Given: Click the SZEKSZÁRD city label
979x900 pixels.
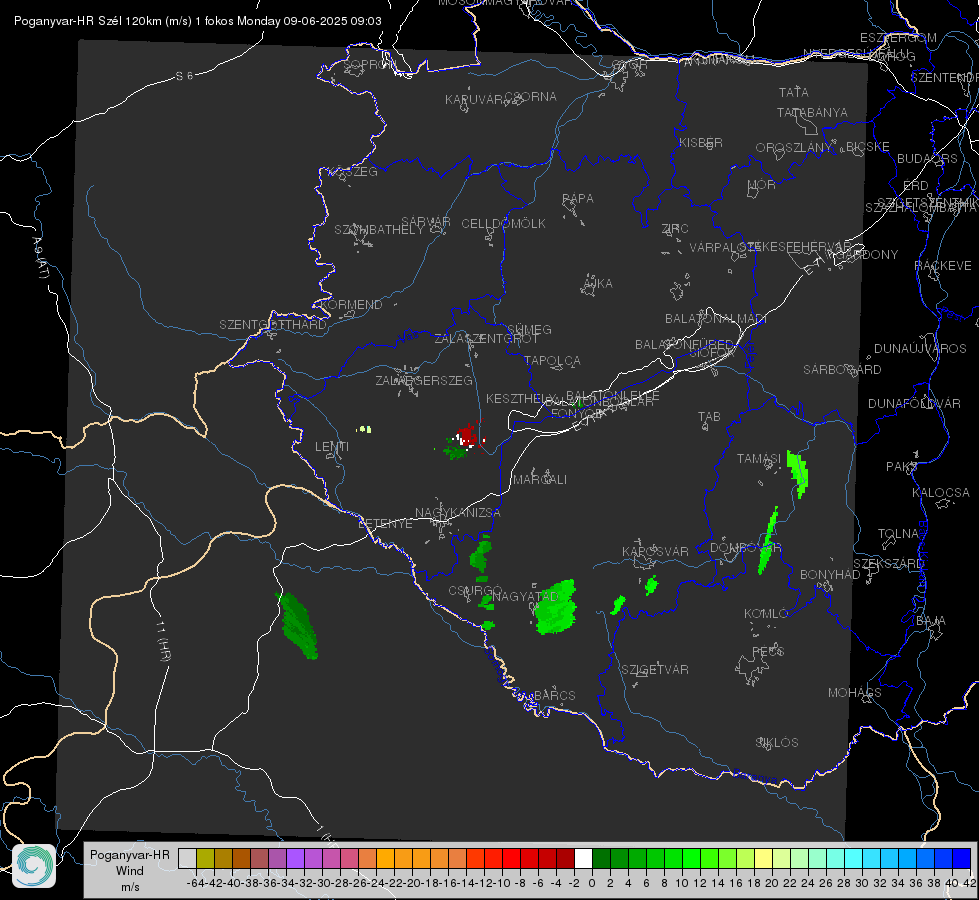Looking at the screenshot, I should [x=888, y=564].
